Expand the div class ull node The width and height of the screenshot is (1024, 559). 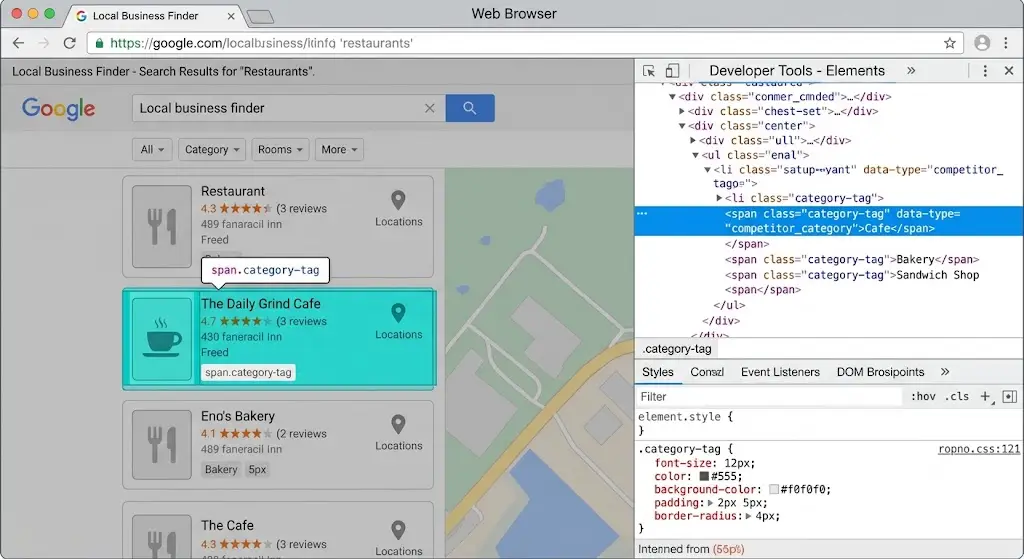[693, 140]
